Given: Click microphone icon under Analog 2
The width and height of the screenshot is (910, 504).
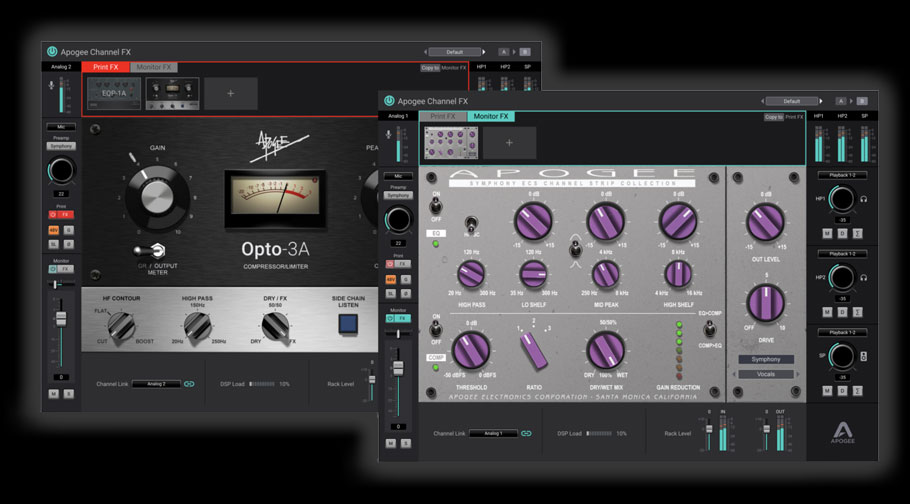Looking at the screenshot, I should coord(52,85).
